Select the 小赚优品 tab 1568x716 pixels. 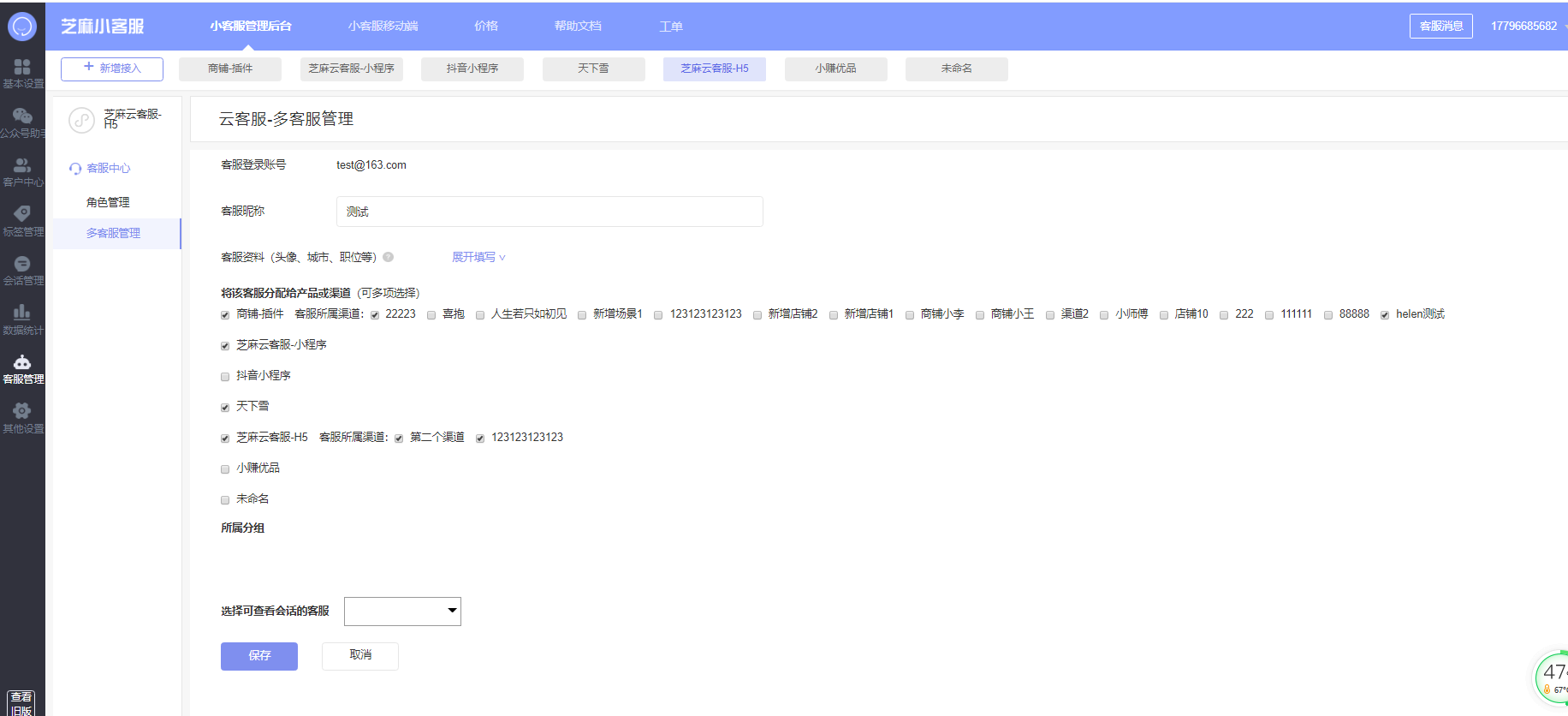point(836,69)
